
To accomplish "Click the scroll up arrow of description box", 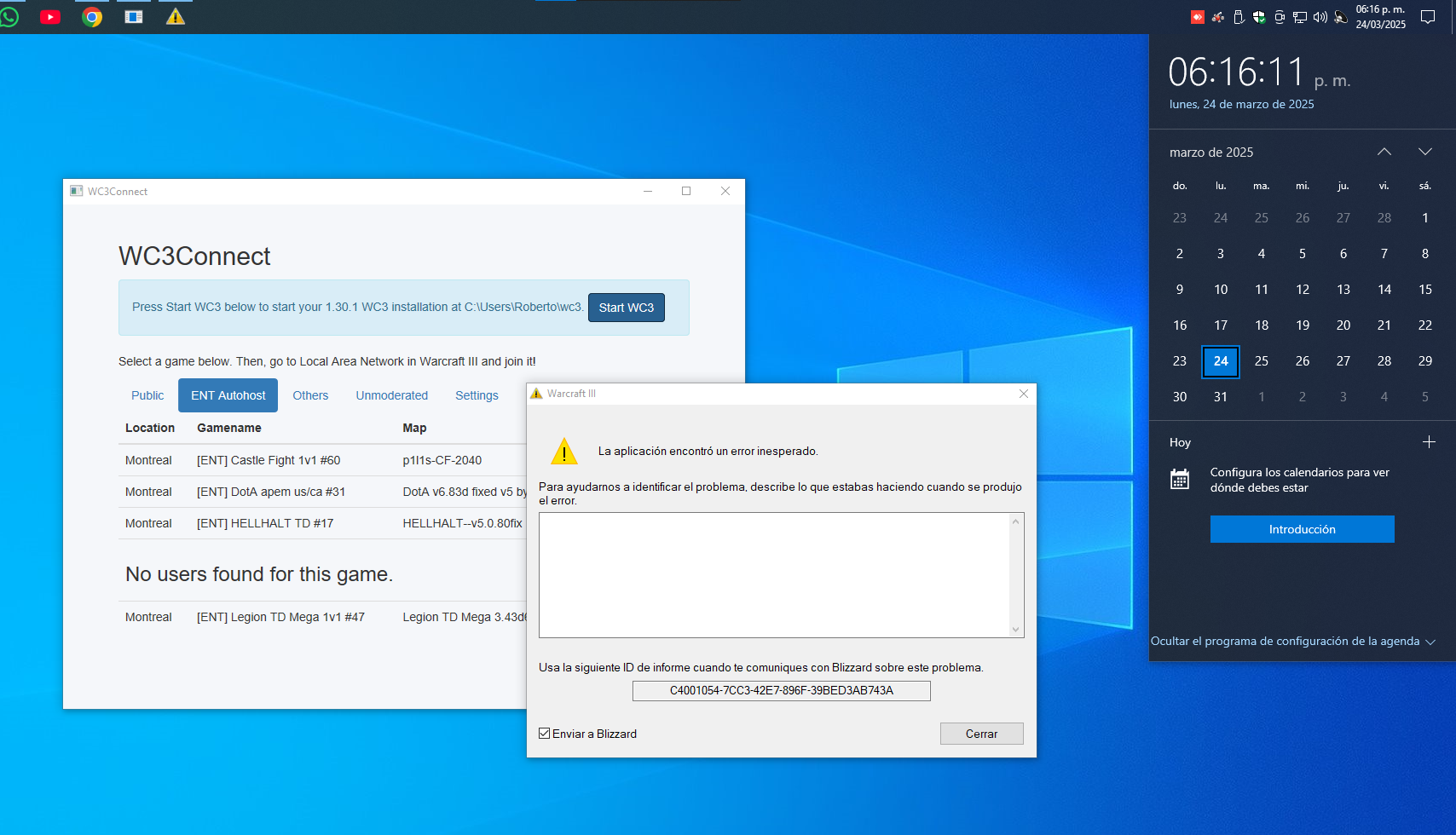I will point(1015,521).
